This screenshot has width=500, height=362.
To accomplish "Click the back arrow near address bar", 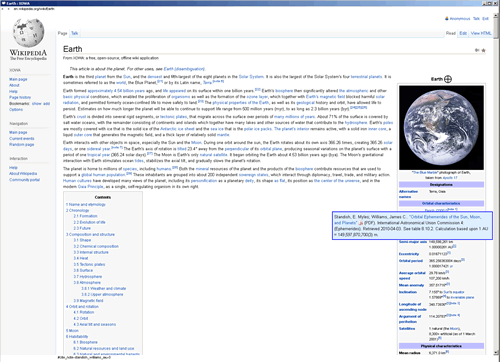I will (x=3, y=9).
